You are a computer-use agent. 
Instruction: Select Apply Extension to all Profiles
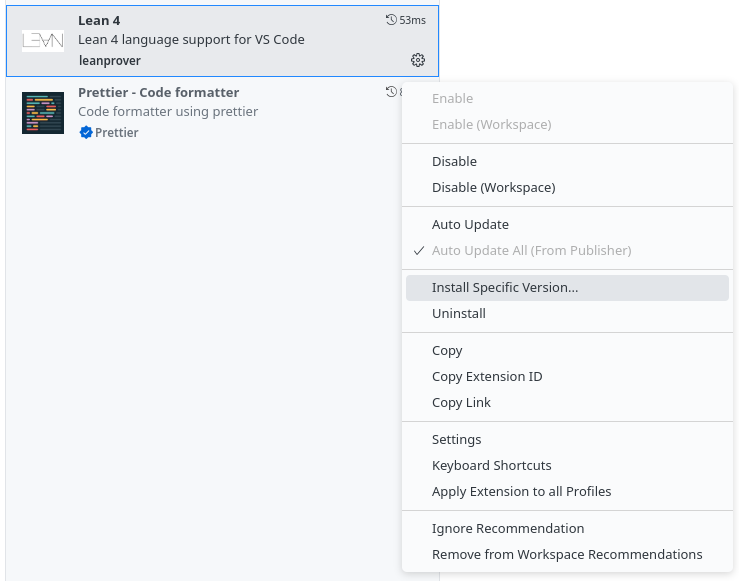[x=567, y=491]
